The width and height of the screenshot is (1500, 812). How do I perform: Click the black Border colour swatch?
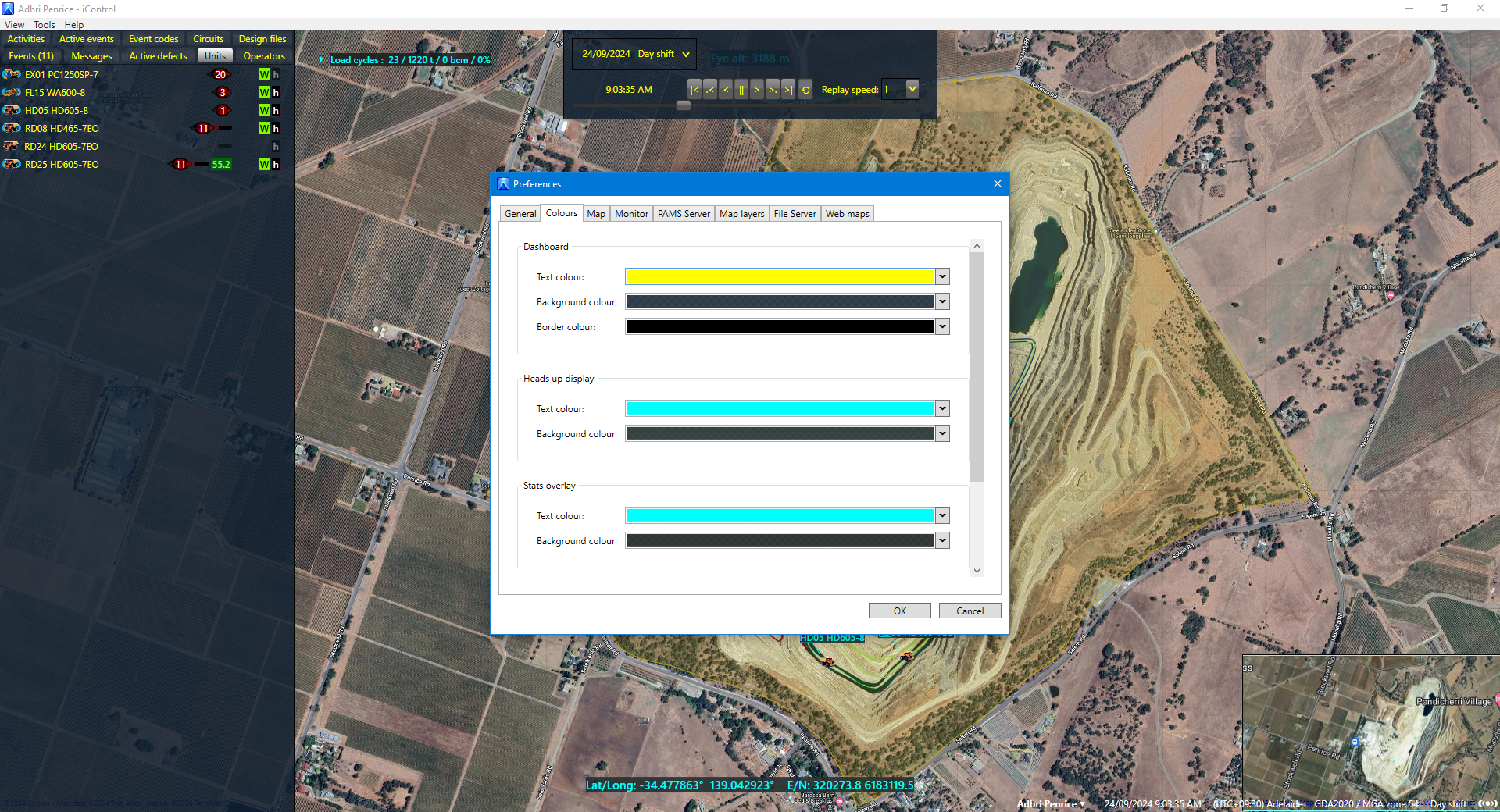click(780, 326)
